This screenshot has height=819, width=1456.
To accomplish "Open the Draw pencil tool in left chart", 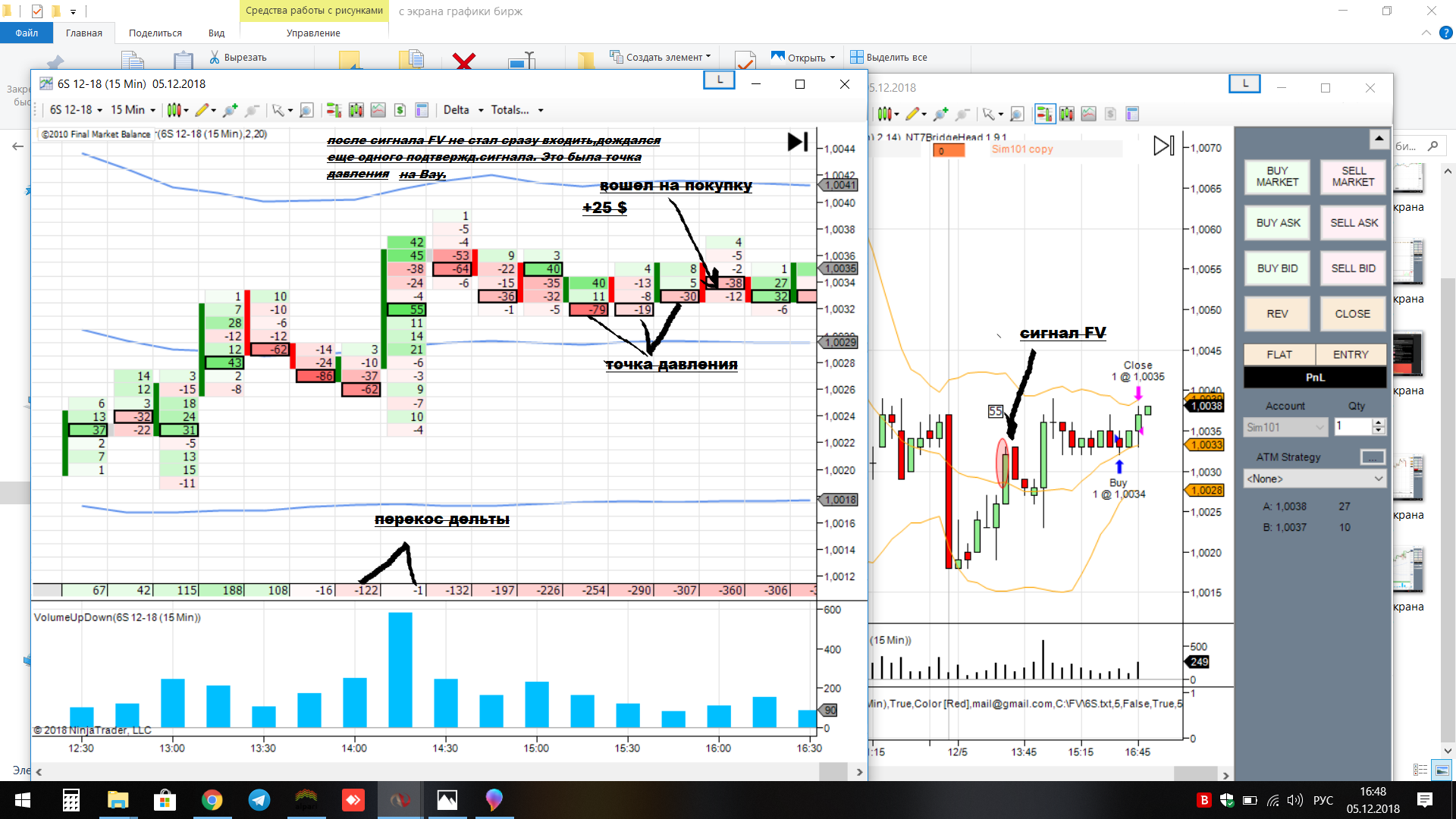I will pyautogui.click(x=201, y=111).
